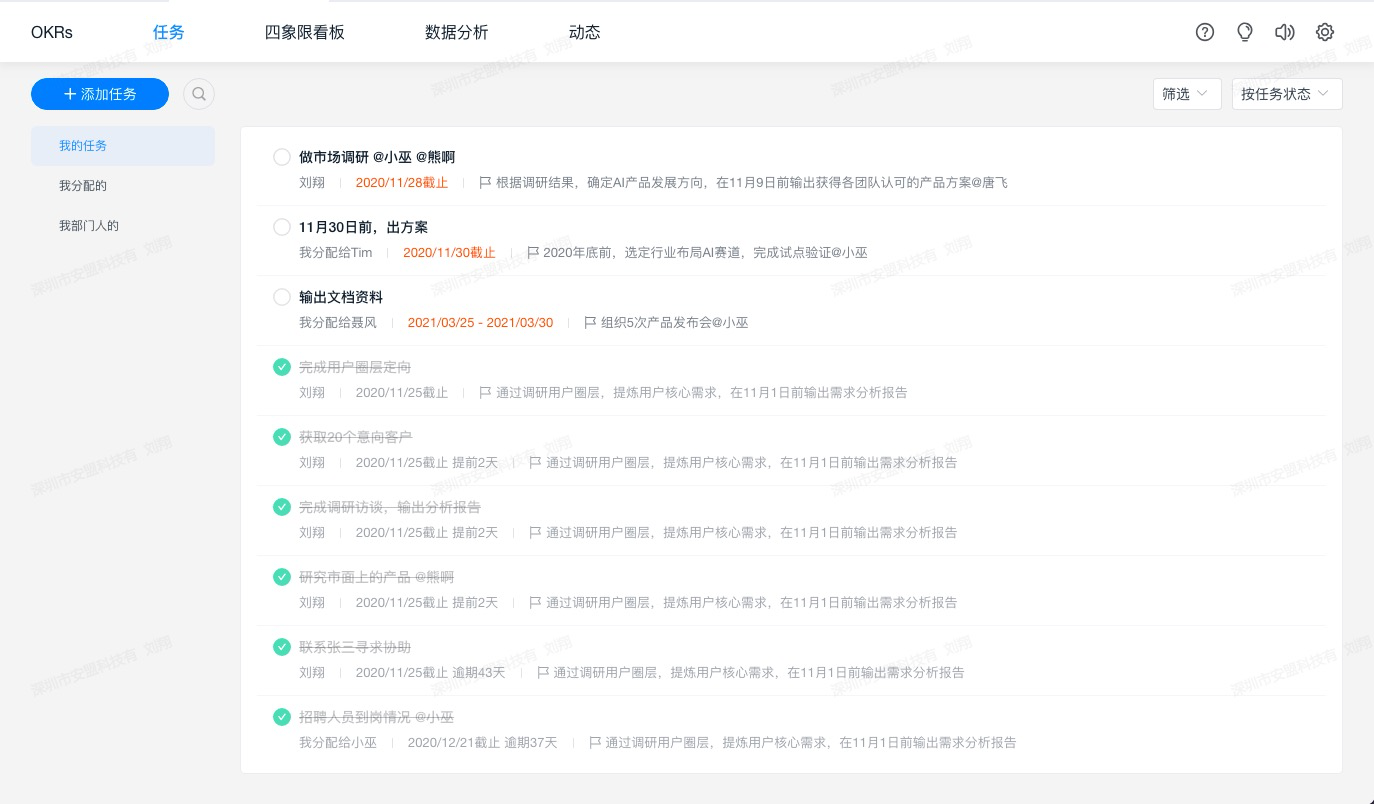Select 我部门人的 in sidebar

coord(123,226)
